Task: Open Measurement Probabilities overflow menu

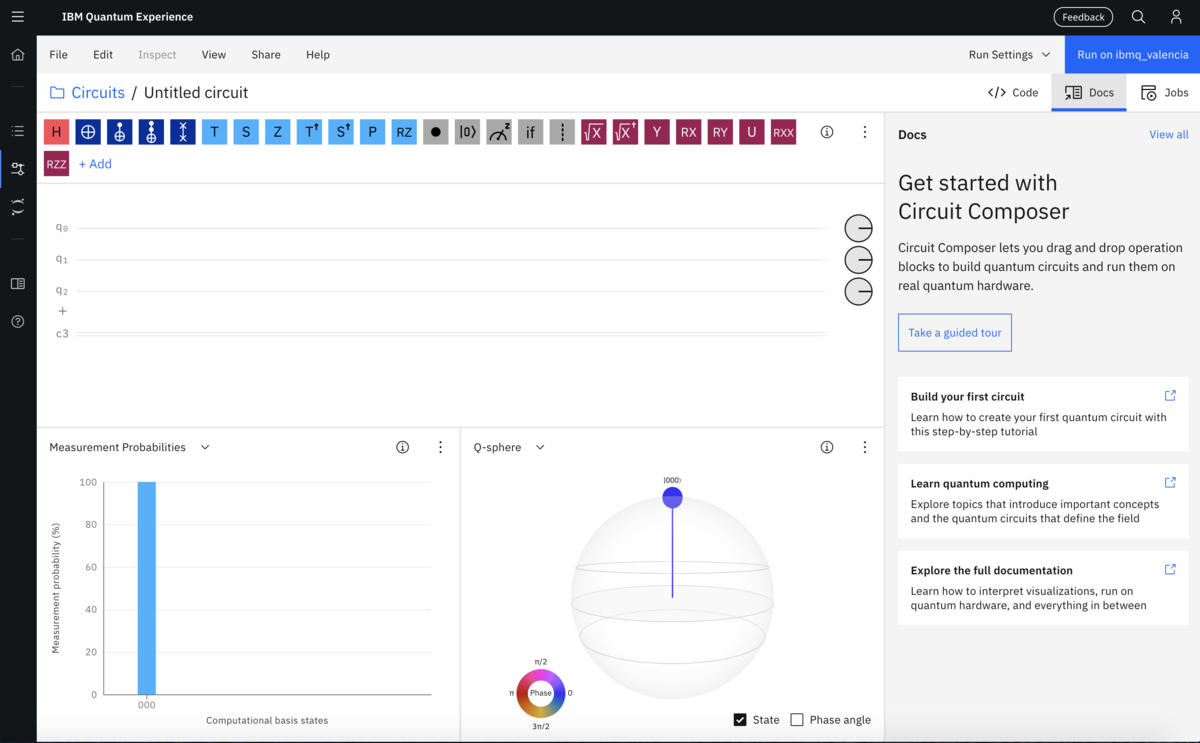Action: pos(440,447)
